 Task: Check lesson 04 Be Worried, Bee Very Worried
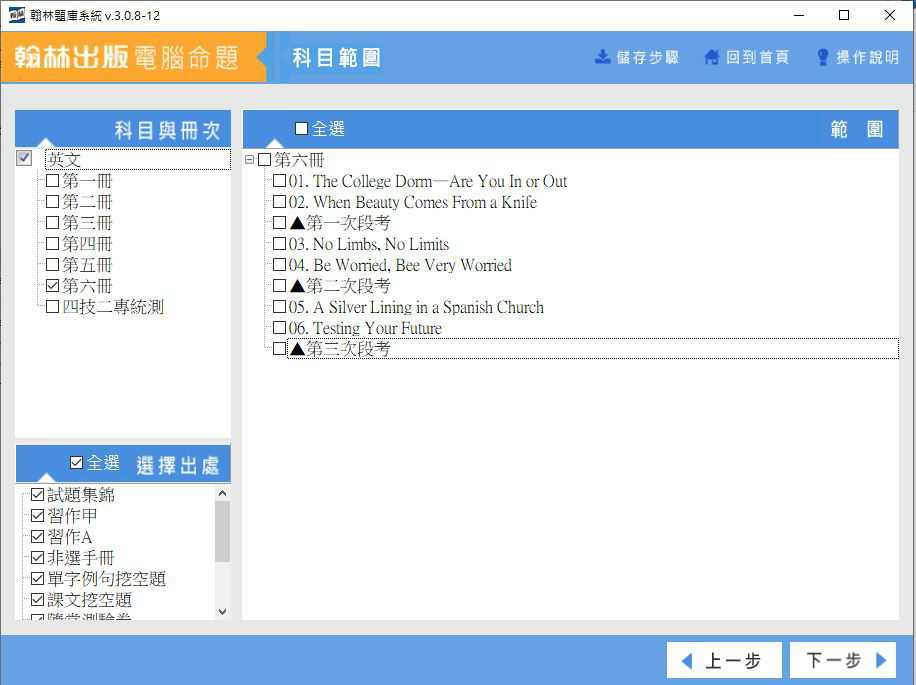[x=279, y=265]
